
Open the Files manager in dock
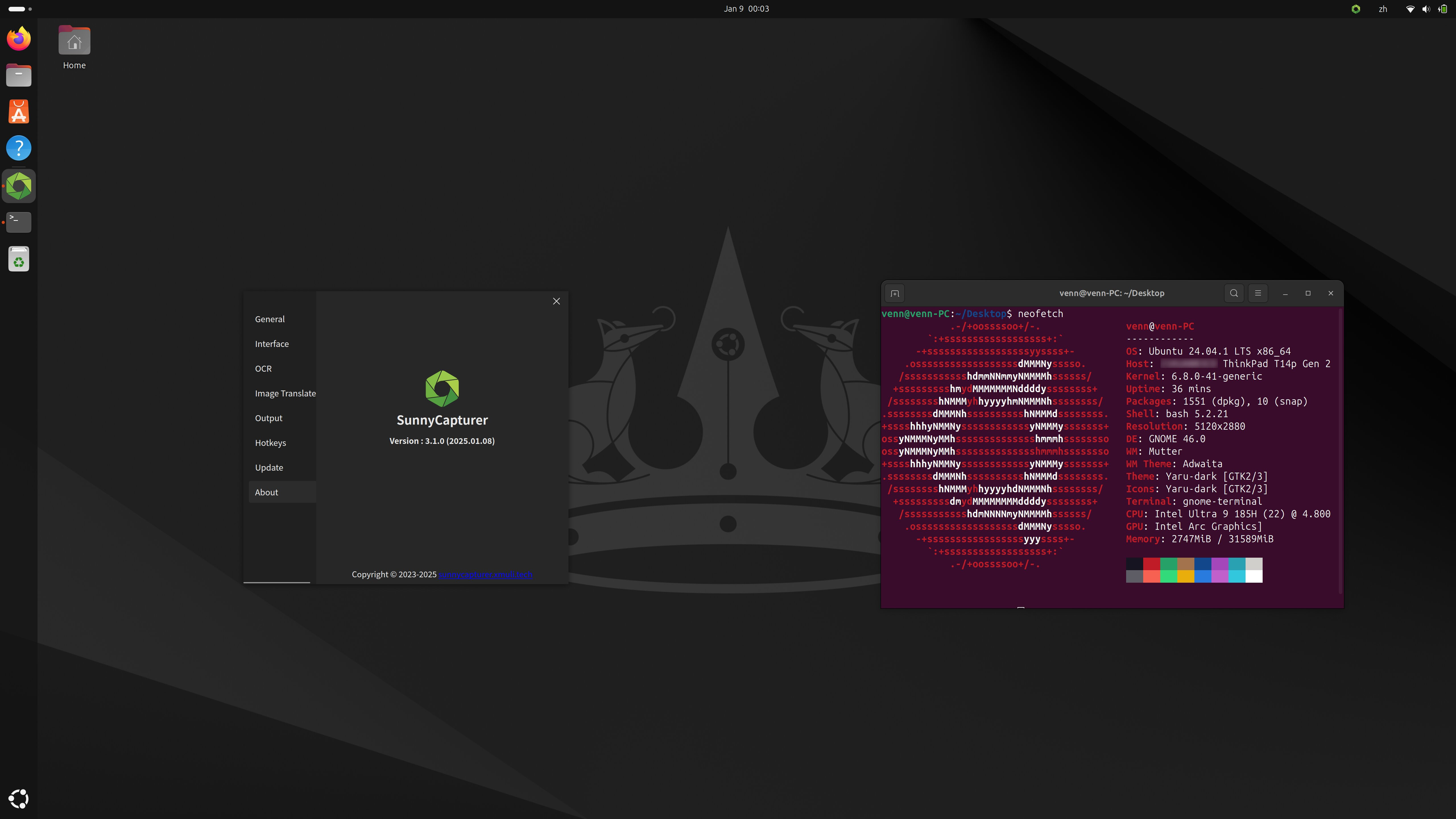(x=19, y=75)
